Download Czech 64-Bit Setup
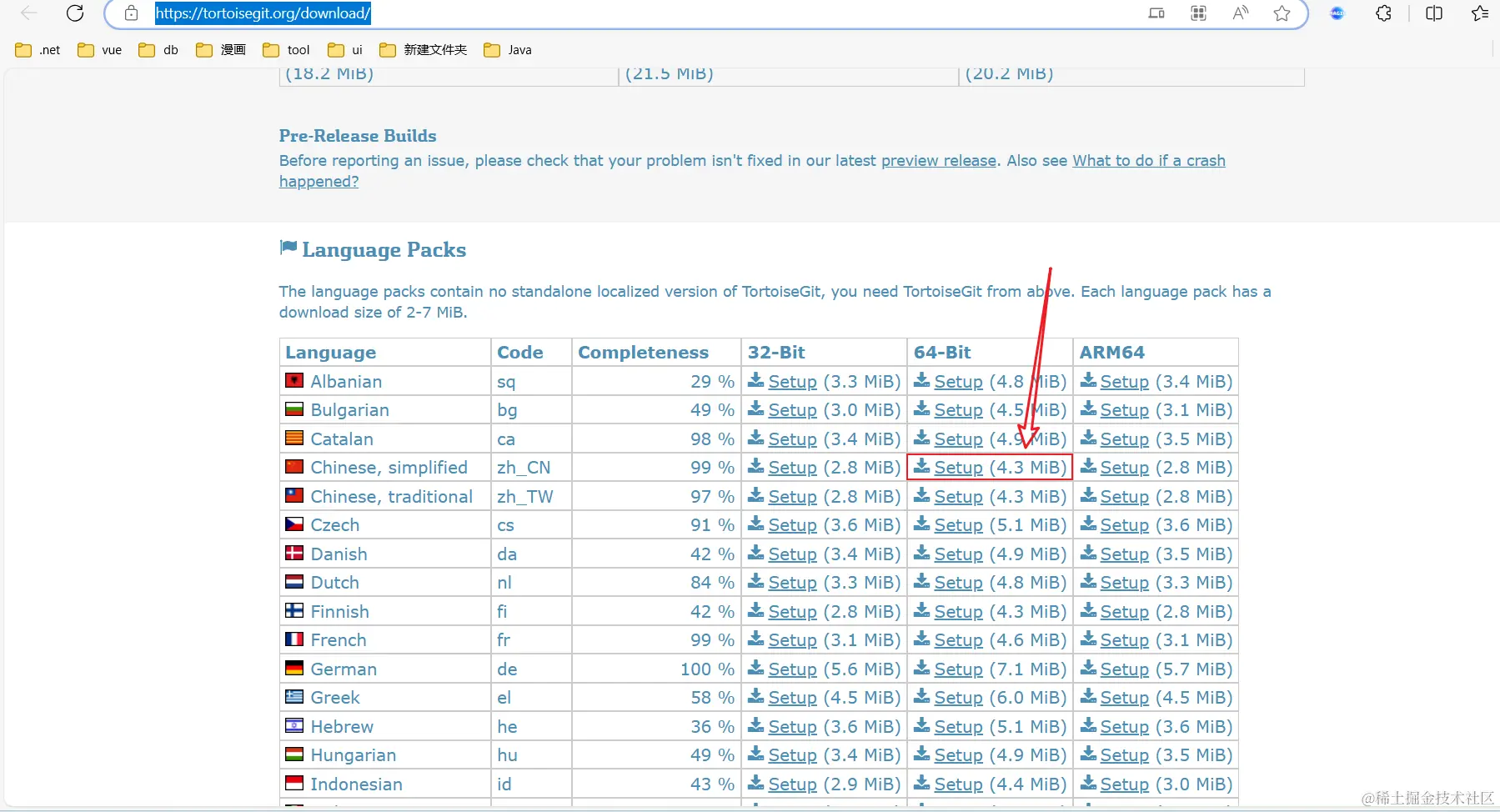The image size is (1500, 812). tap(959, 525)
